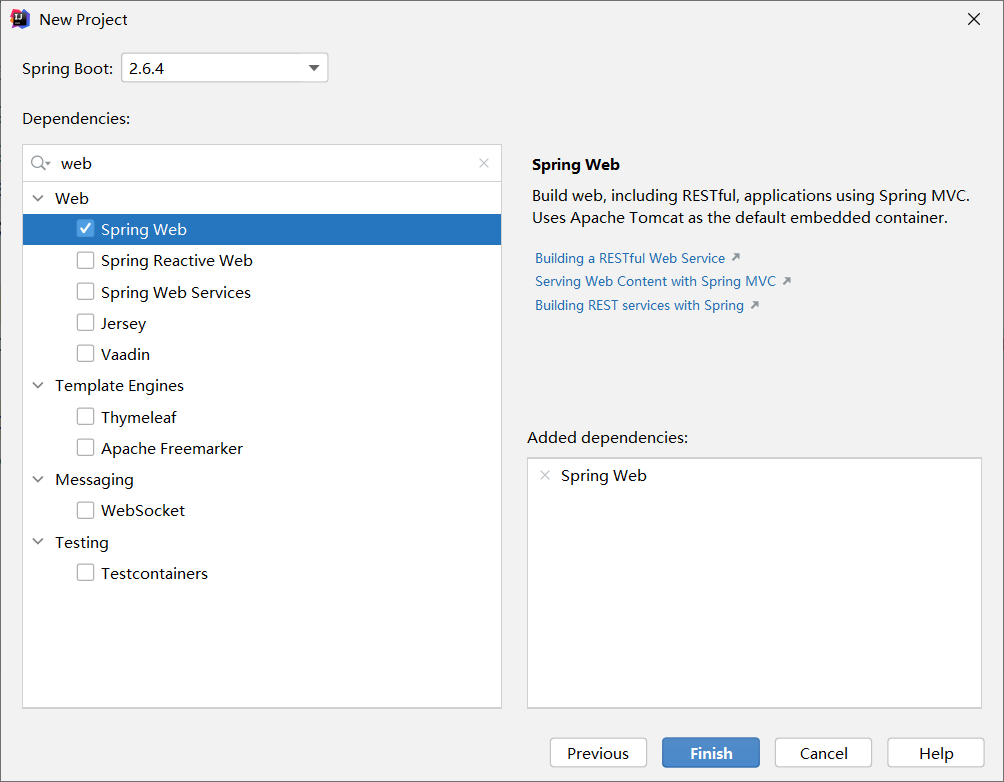Enable the Spring Reactive Web dependency
The width and height of the screenshot is (1004, 782).
[85, 261]
